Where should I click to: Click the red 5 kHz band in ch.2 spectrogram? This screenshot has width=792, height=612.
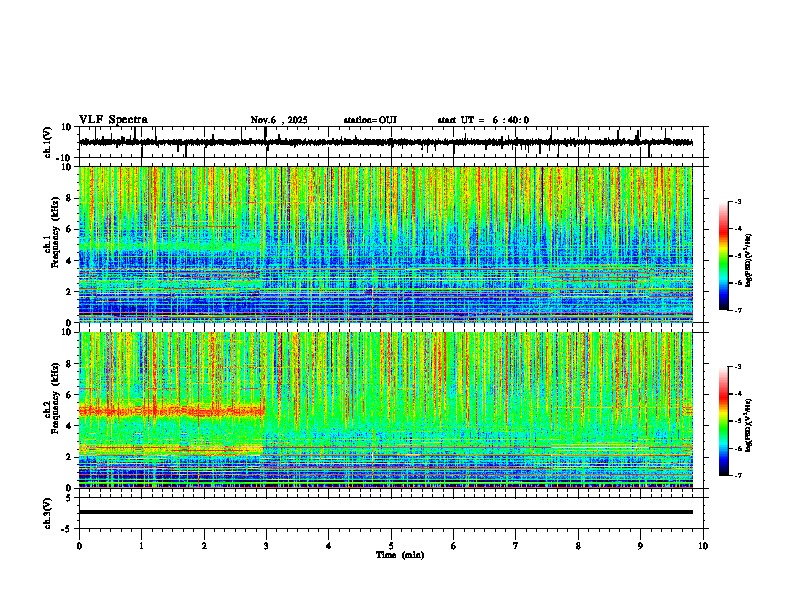pyautogui.click(x=172, y=411)
